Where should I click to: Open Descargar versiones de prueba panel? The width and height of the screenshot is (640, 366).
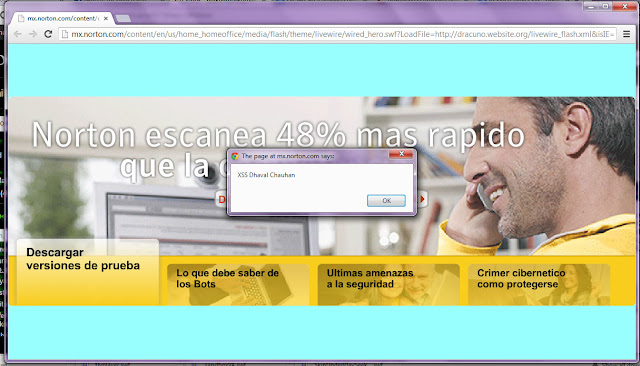click(x=87, y=272)
